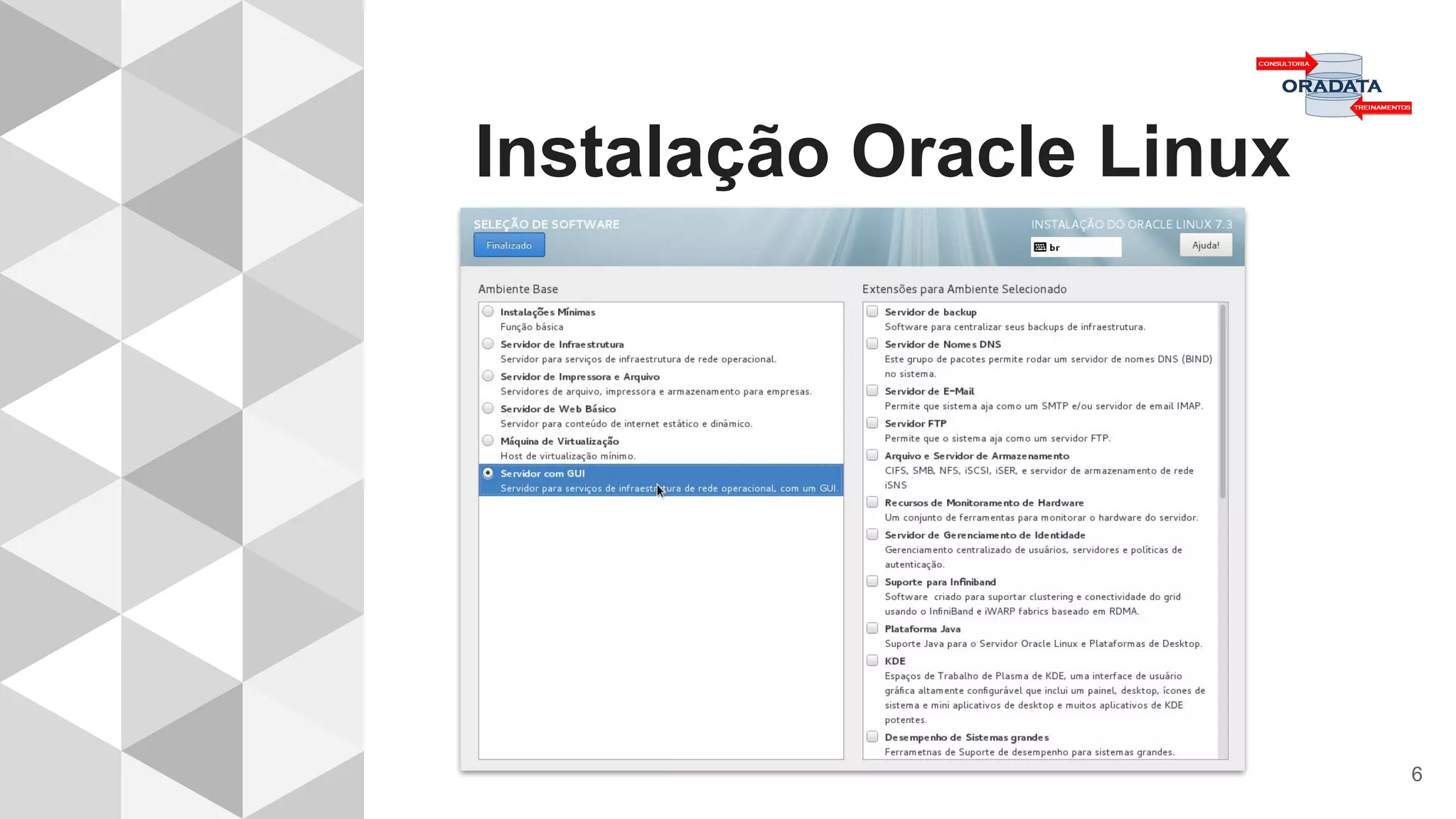Toggle Recursos de Monitoramento de Hardware checkbox

(872, 502)
